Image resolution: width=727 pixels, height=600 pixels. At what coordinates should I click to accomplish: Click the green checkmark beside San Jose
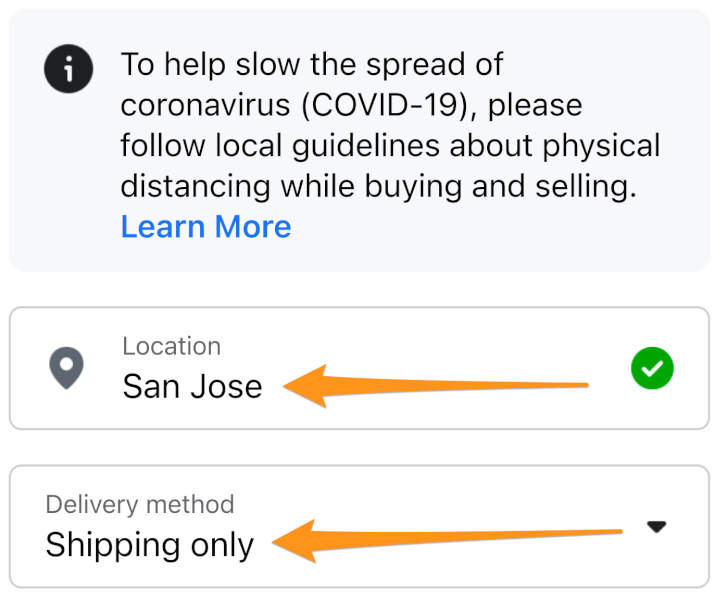[652, 369]
